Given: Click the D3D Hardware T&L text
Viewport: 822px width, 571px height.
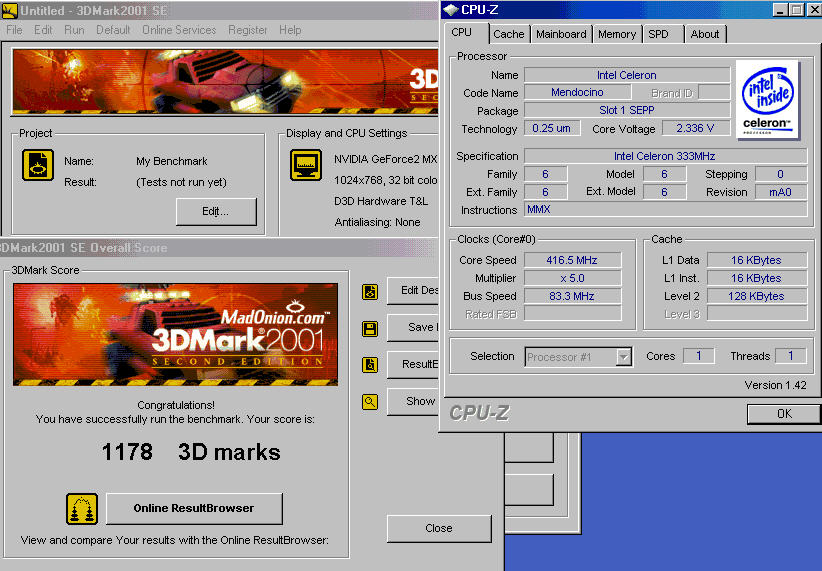Looking at the screenshot, I should click(381, 201).
